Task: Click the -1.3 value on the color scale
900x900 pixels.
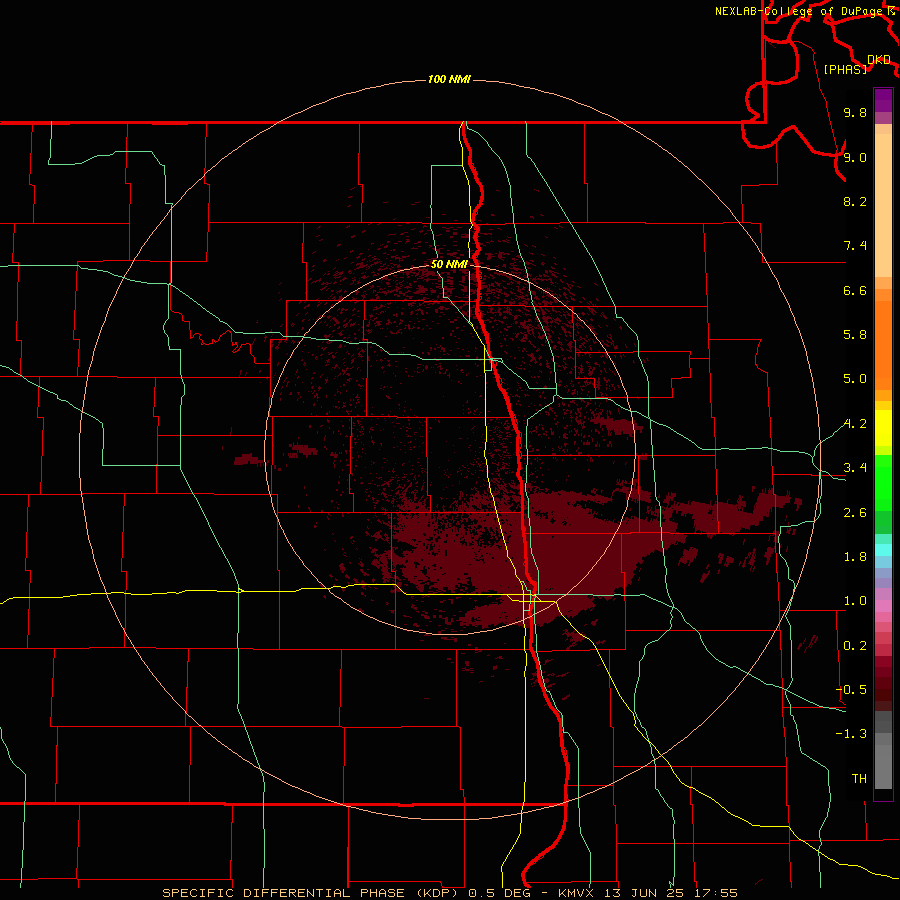Action: 851,734
